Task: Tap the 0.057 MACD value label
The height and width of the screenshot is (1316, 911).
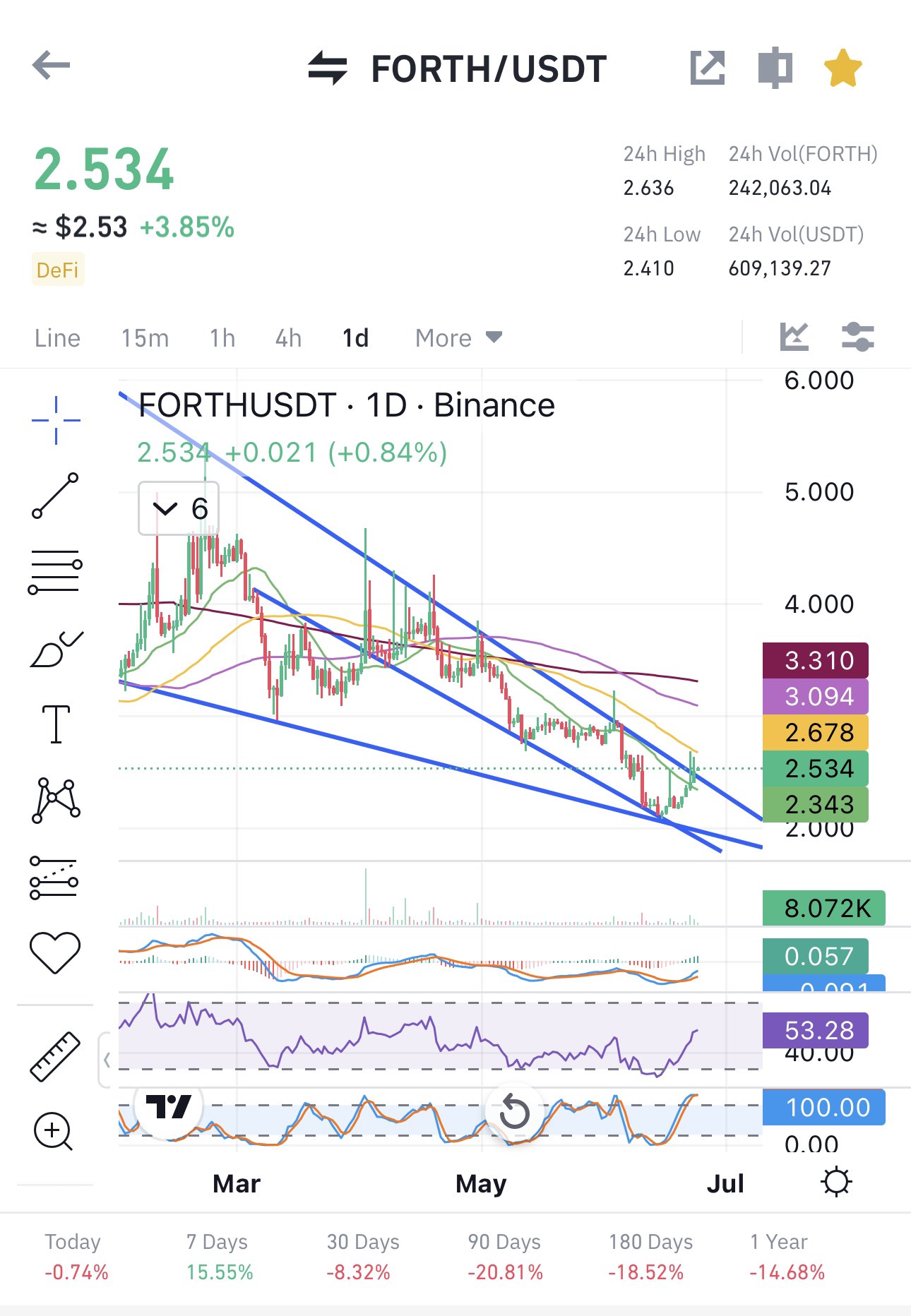Action: [816, 956]
